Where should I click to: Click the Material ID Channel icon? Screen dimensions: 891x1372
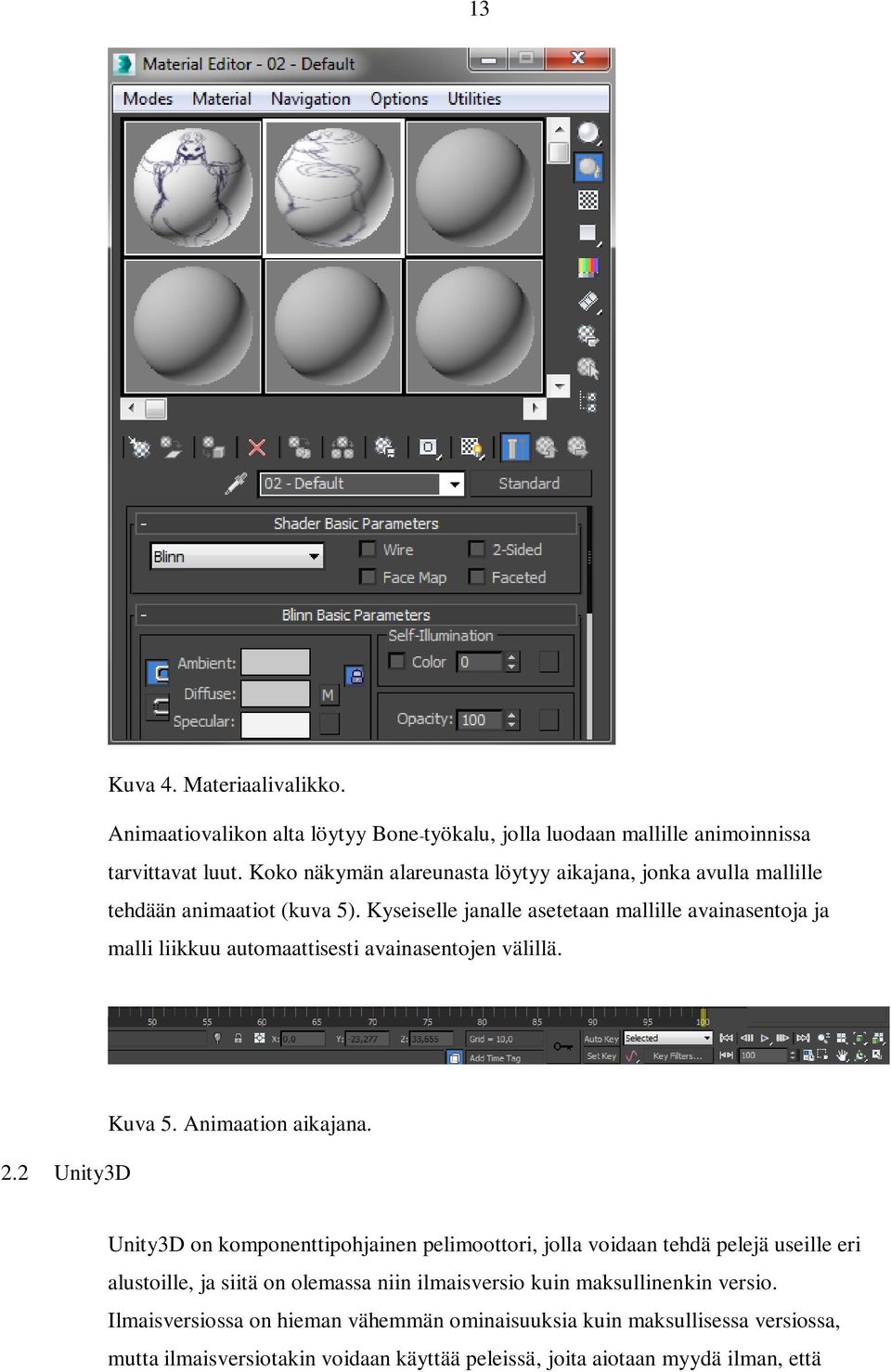[x=429, y=447]
